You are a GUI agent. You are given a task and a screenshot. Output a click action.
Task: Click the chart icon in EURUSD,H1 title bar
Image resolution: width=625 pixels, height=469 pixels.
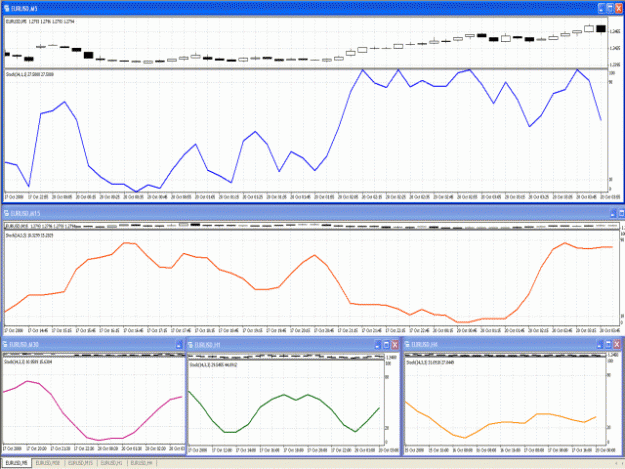pyautogui.click(x=191, y=345)
